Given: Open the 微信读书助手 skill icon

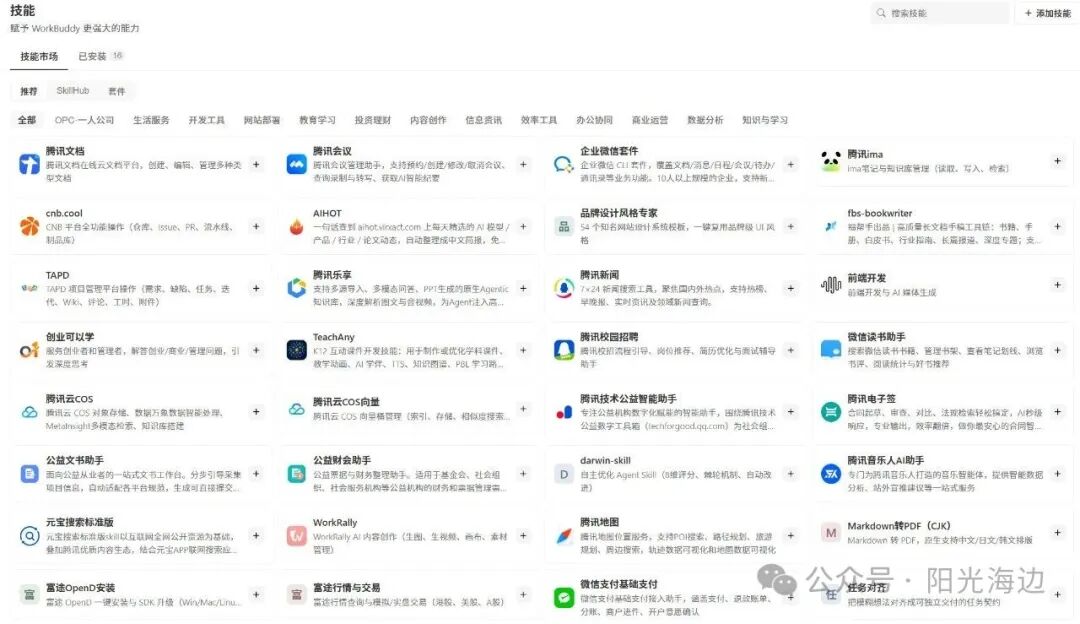Looking at the screenshot, I should point(831,350).
